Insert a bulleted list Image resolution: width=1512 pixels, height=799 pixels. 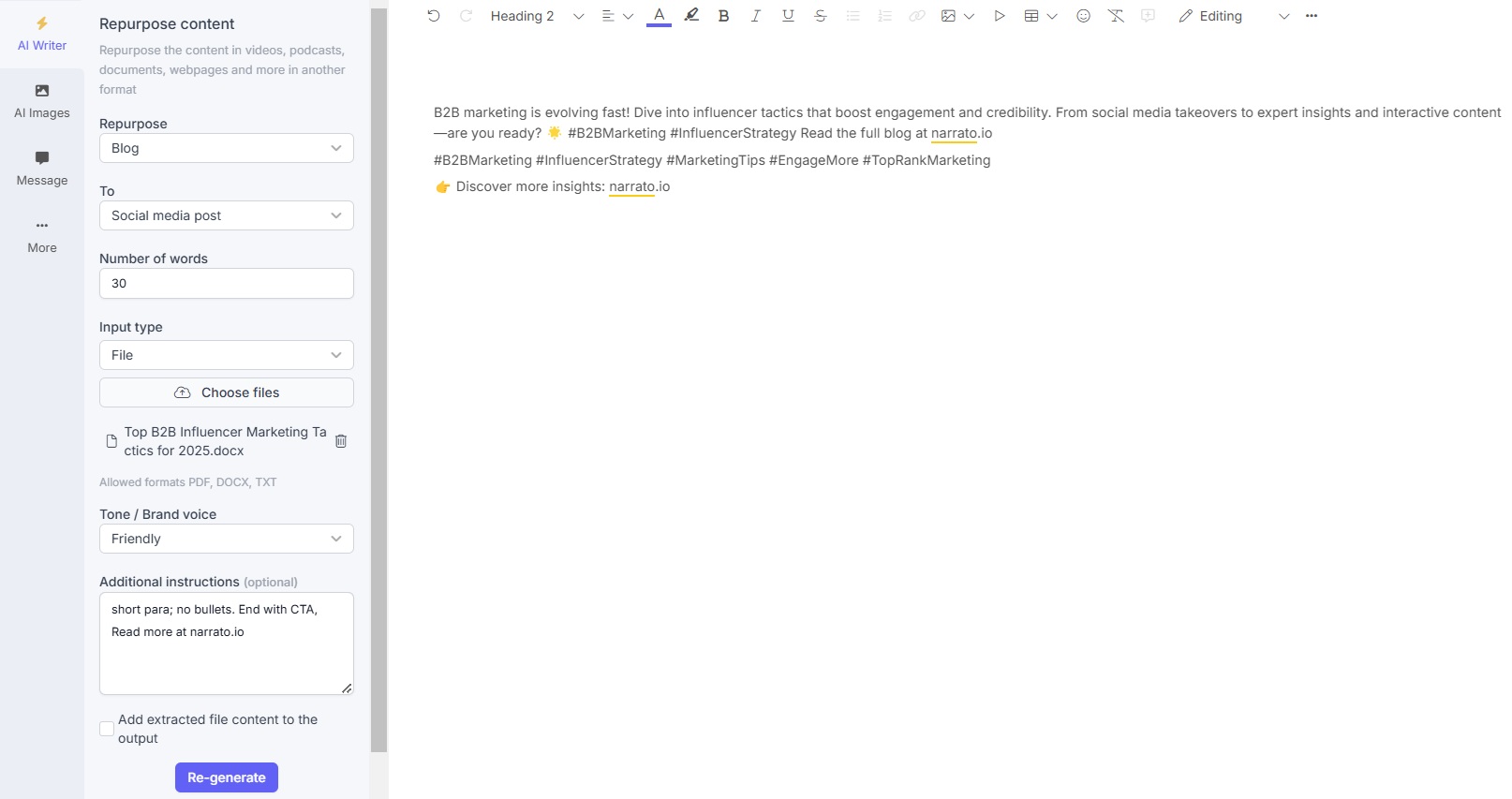[x=852, y=16]
